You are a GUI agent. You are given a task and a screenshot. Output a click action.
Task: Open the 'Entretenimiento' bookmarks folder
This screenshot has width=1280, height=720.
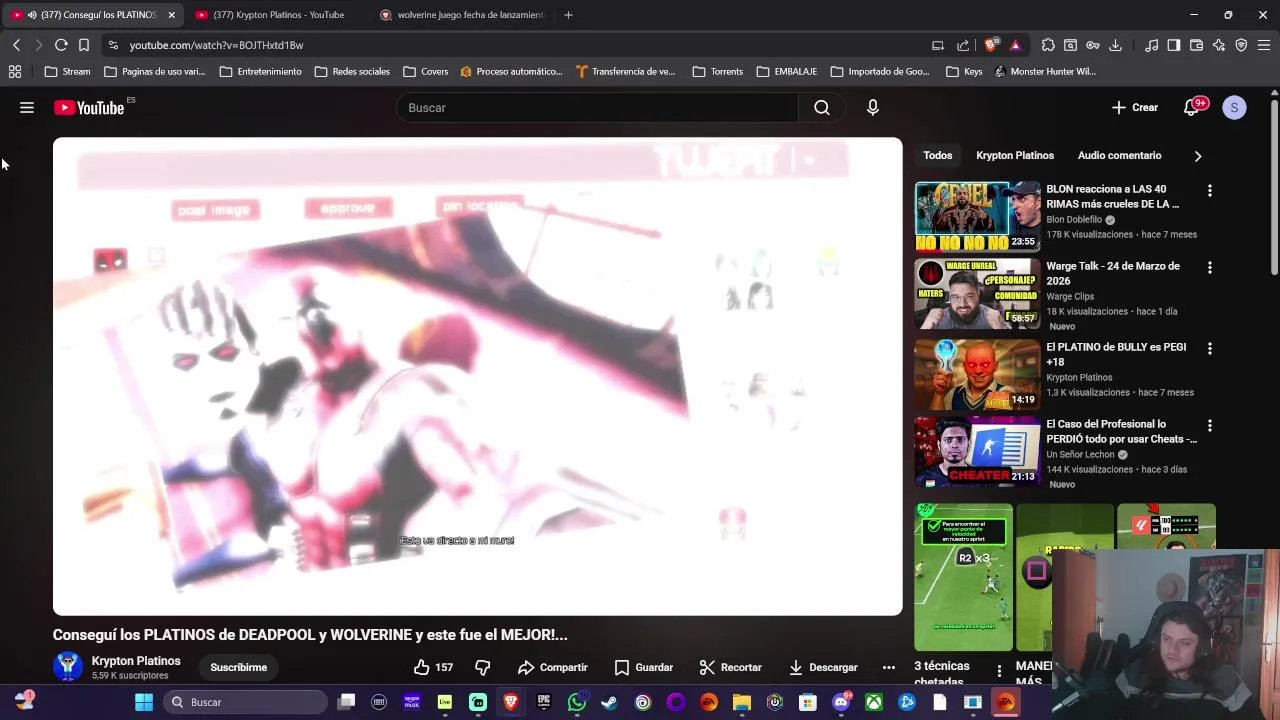coord(260,71)
